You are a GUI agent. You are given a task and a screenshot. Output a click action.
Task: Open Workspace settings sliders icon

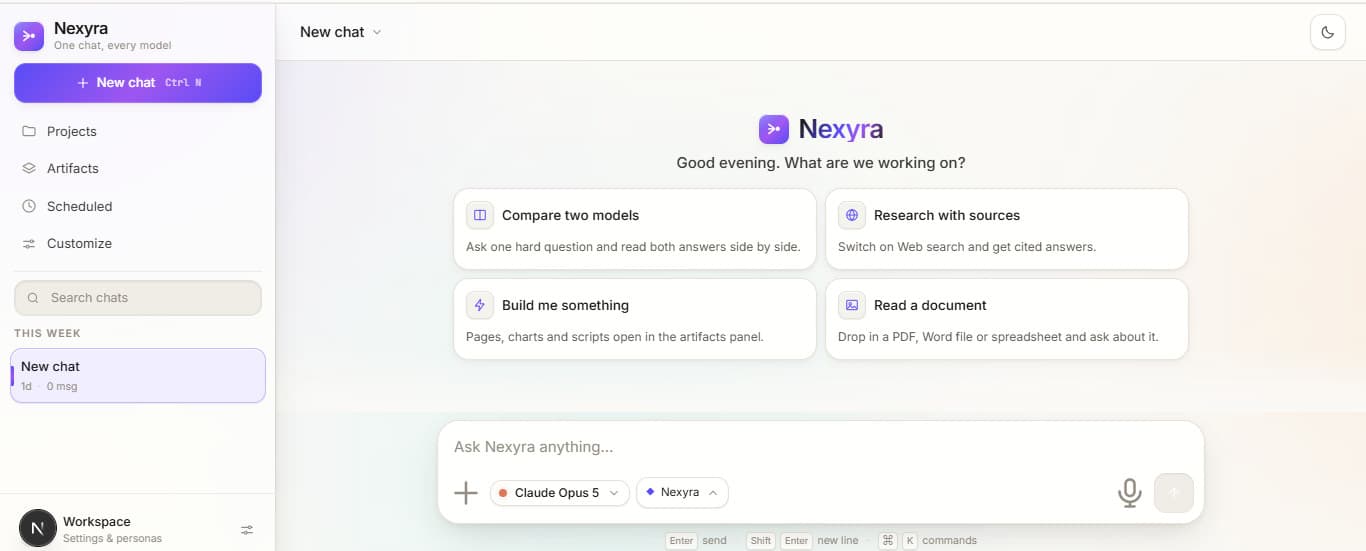pos(247,530)
